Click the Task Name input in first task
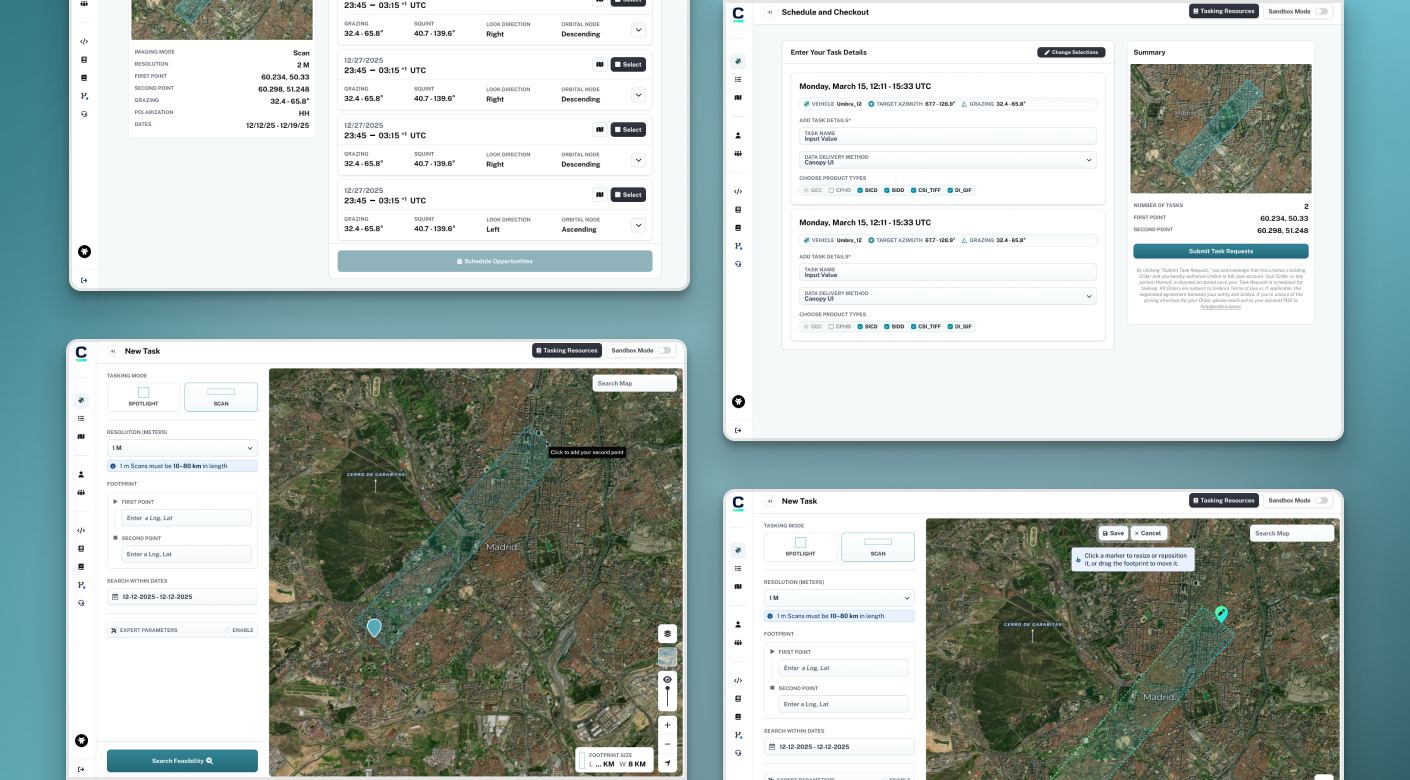The width and height of the screenshot is (1410, 780). pyautogui.click(x=947, y=136)
